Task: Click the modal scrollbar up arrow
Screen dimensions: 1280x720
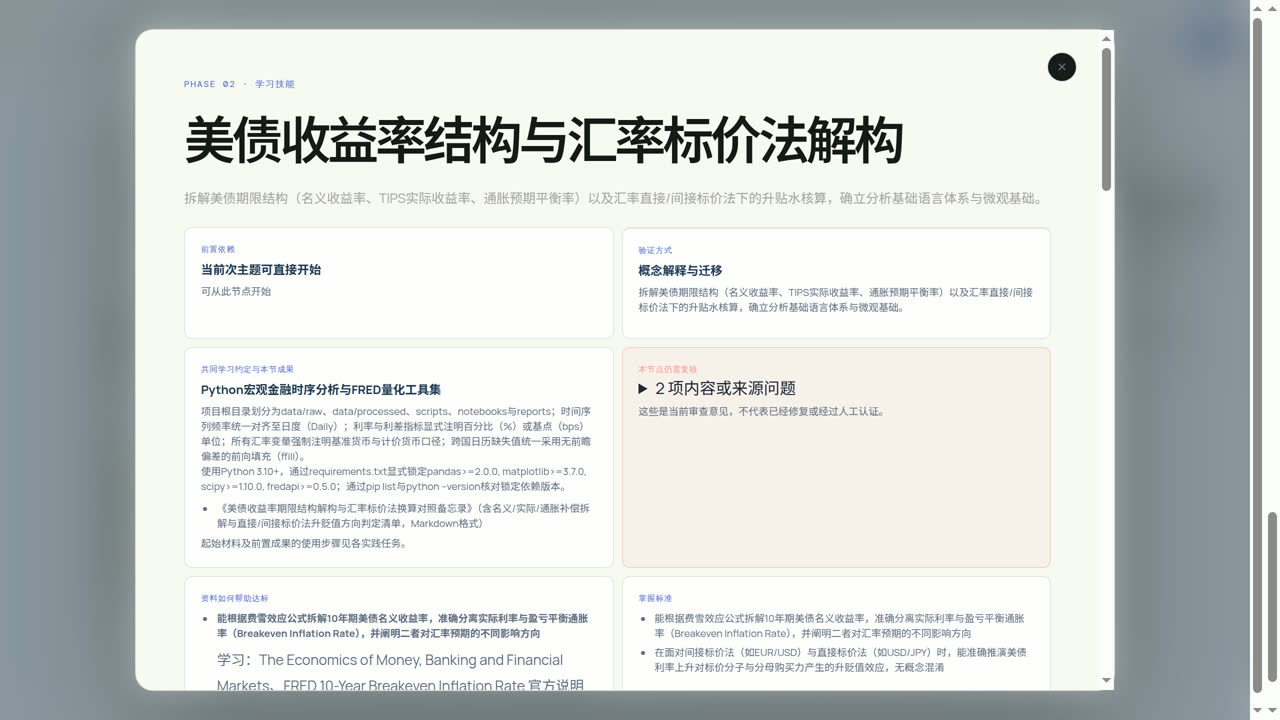Action: click(1106, 39)
